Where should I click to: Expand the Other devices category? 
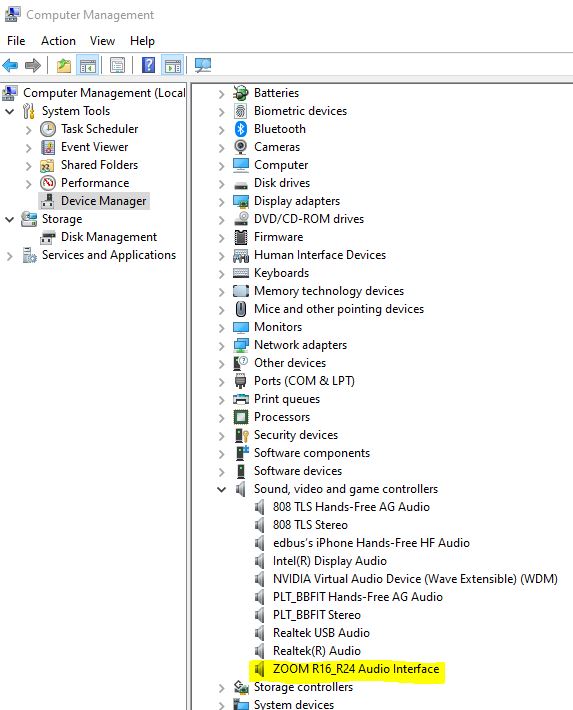tap(221, 364)
